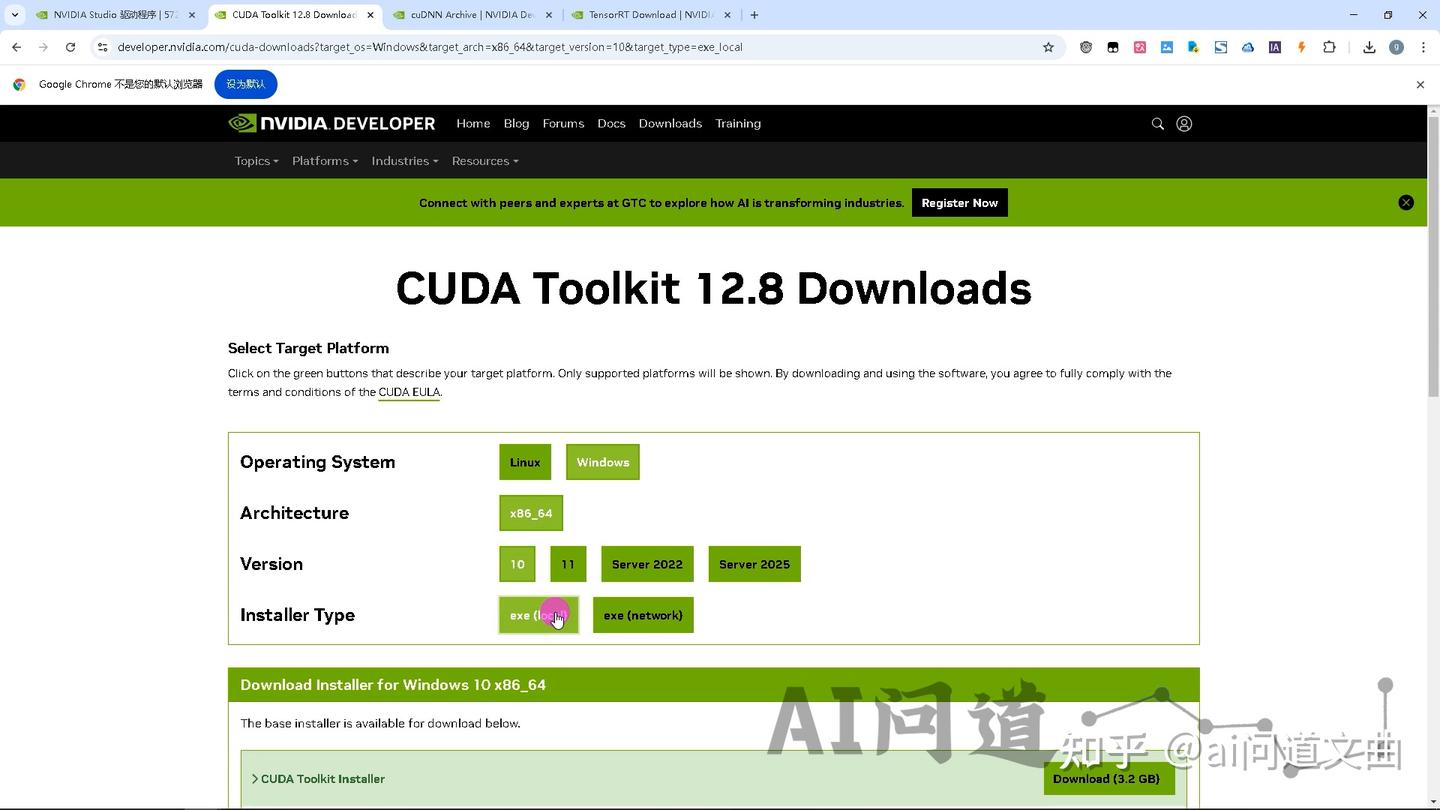The width and height of the screenshot is (1440, 810).
Task: Open search on NVIDIA Developer site
Action: click(1157, 123)
